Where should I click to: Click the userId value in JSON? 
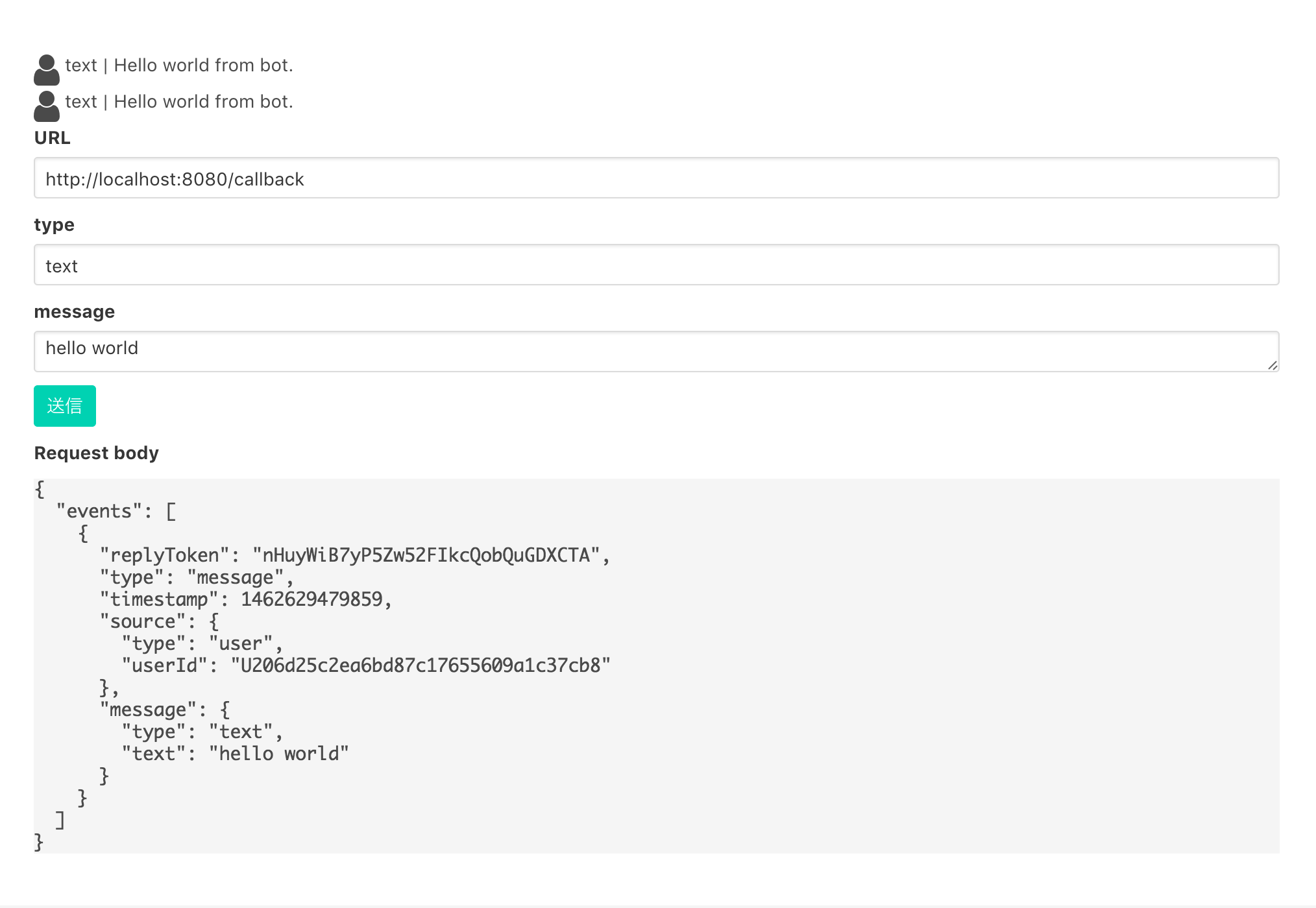(420, 665)
